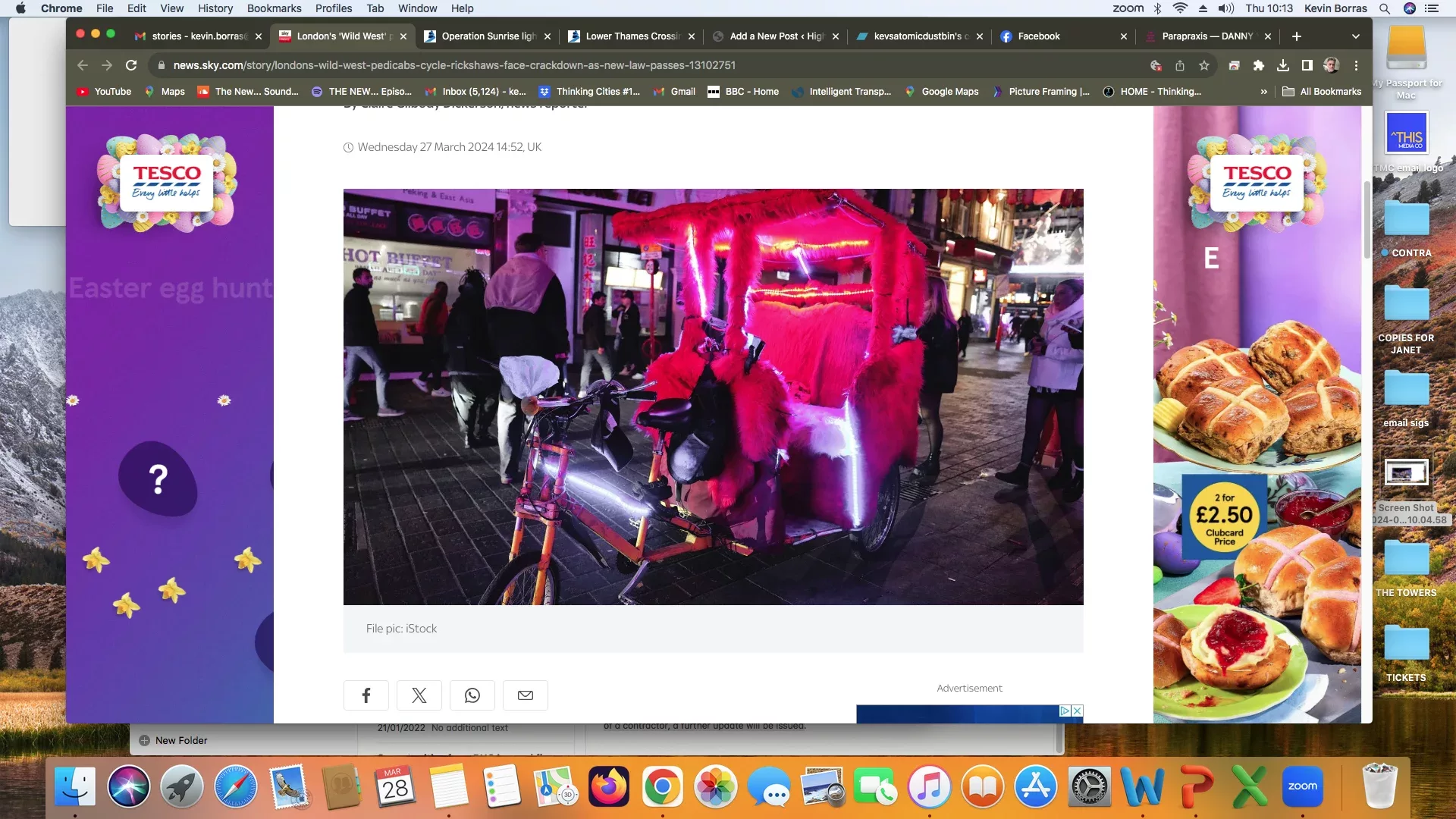This screenshot has width=1456, height=819.
Task: Open BBC - Home bookmark
Action: [743, 92]
